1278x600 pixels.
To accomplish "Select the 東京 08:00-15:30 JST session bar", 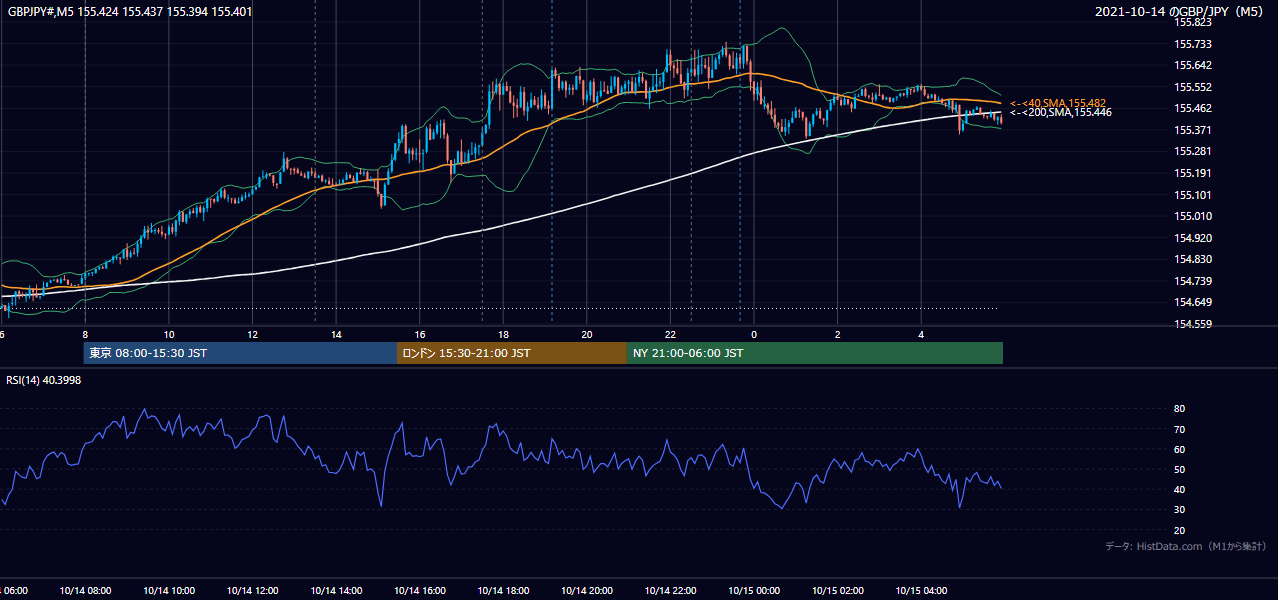I will pos(241,353).
